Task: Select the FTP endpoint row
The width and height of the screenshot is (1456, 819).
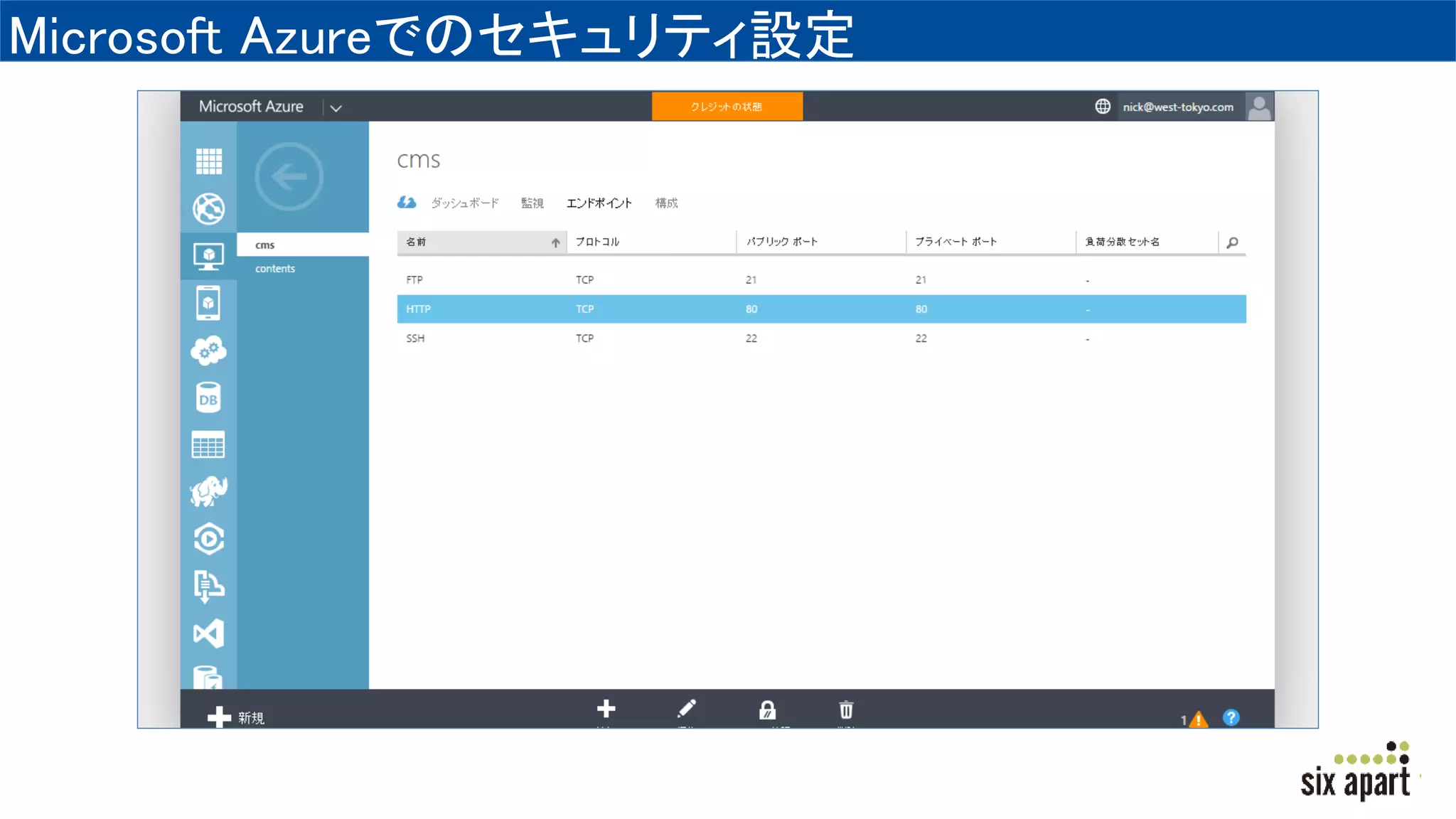Action: [x=821, y=280]
